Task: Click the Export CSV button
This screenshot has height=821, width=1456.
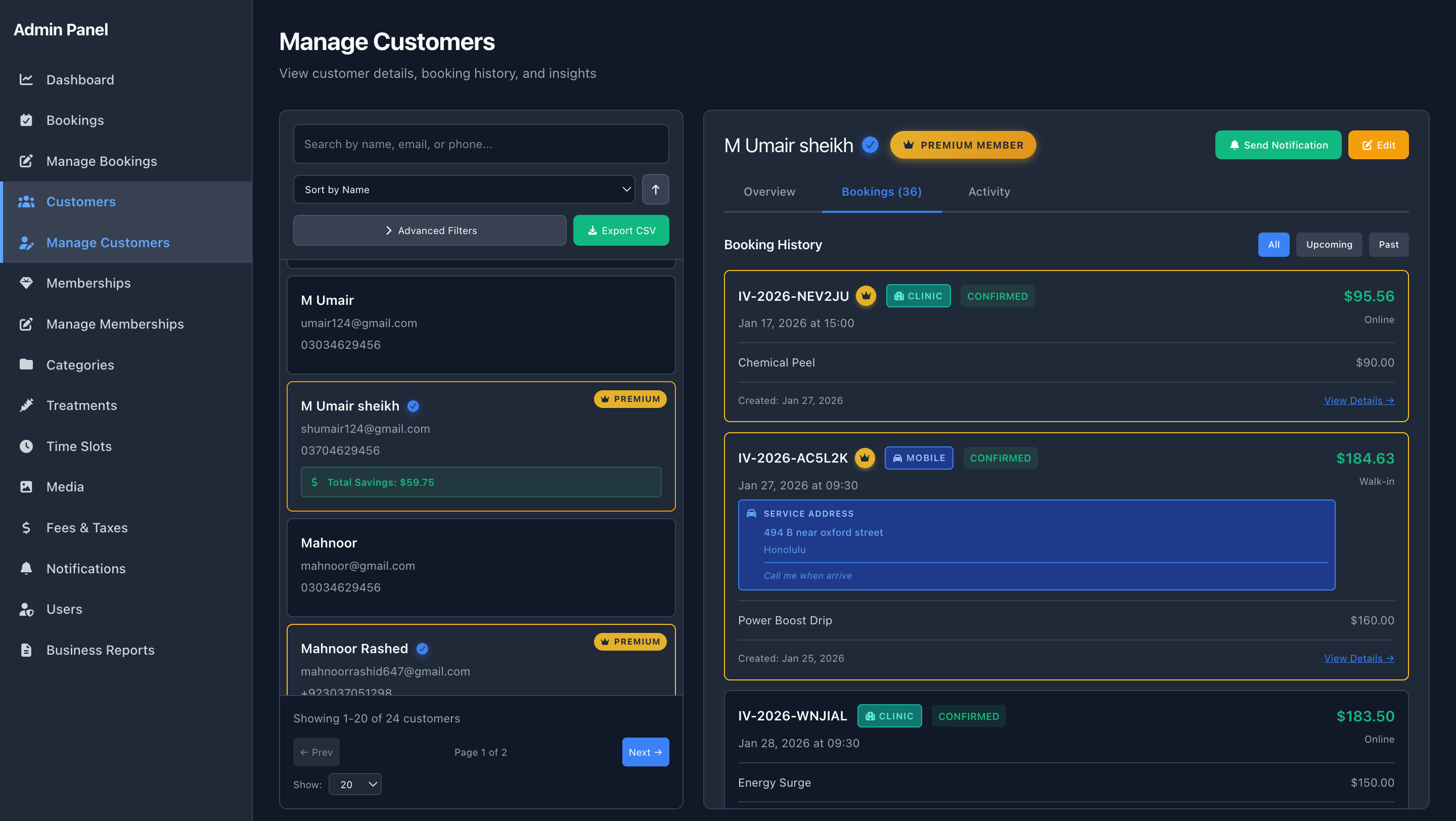Action: click(x=621, y=230)
